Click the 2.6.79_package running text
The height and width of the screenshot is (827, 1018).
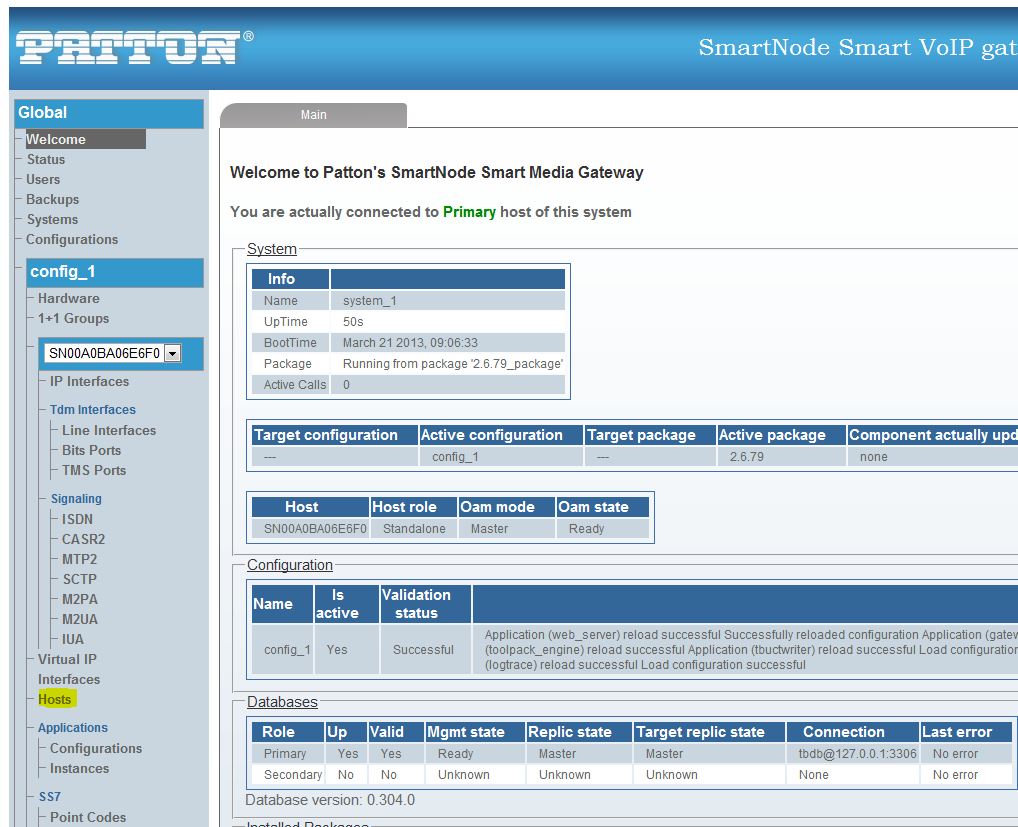click(453, 364)
